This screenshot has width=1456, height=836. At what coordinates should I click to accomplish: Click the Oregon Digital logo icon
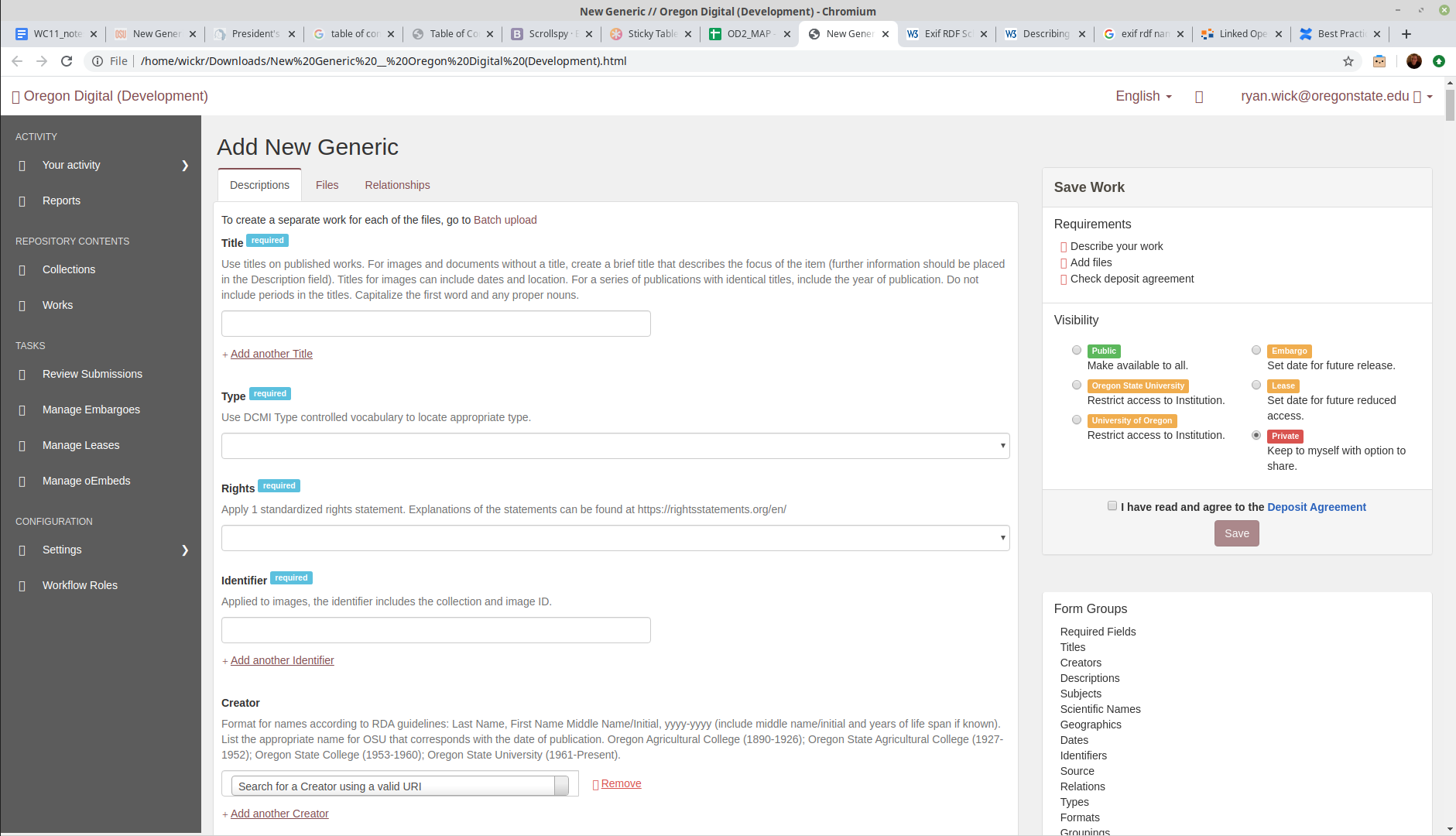pos(16,97)
